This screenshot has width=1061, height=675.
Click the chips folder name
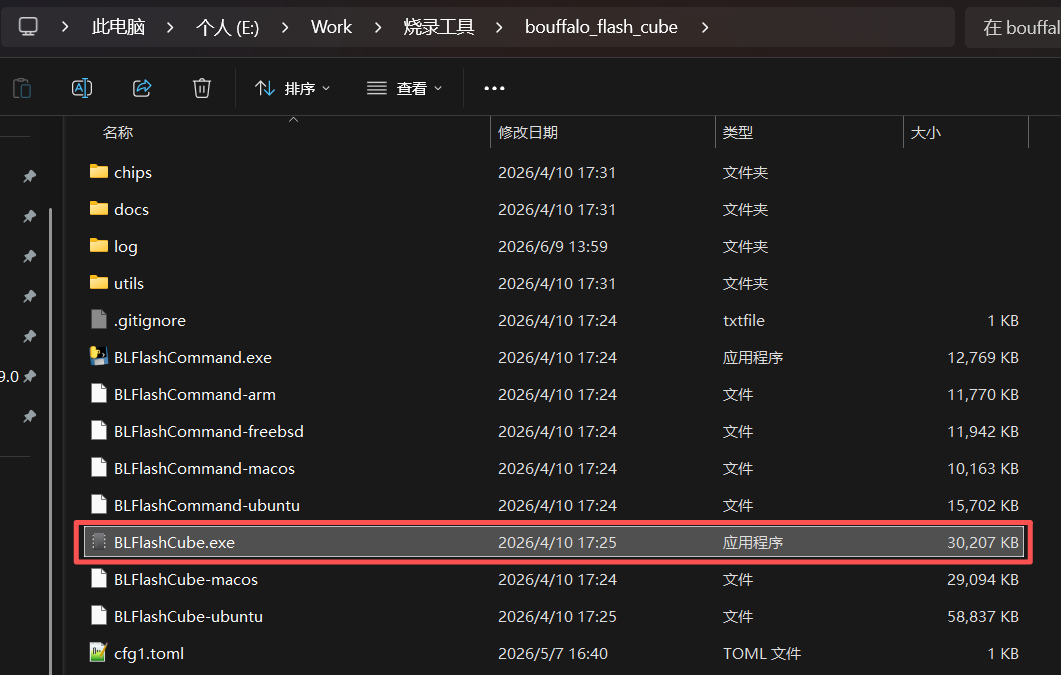(x=133, y=172)
